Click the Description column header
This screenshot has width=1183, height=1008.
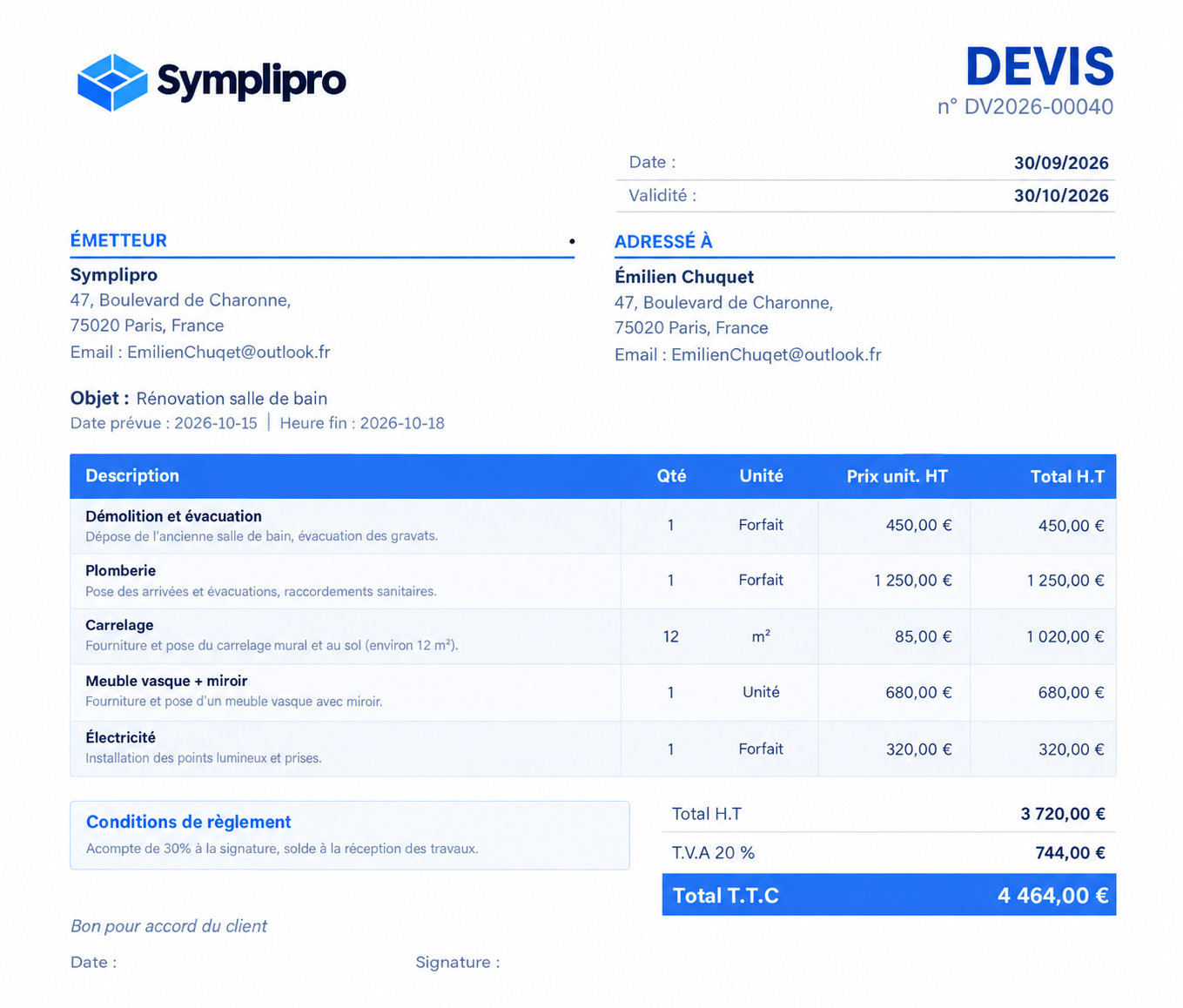(x=132, y=475)
